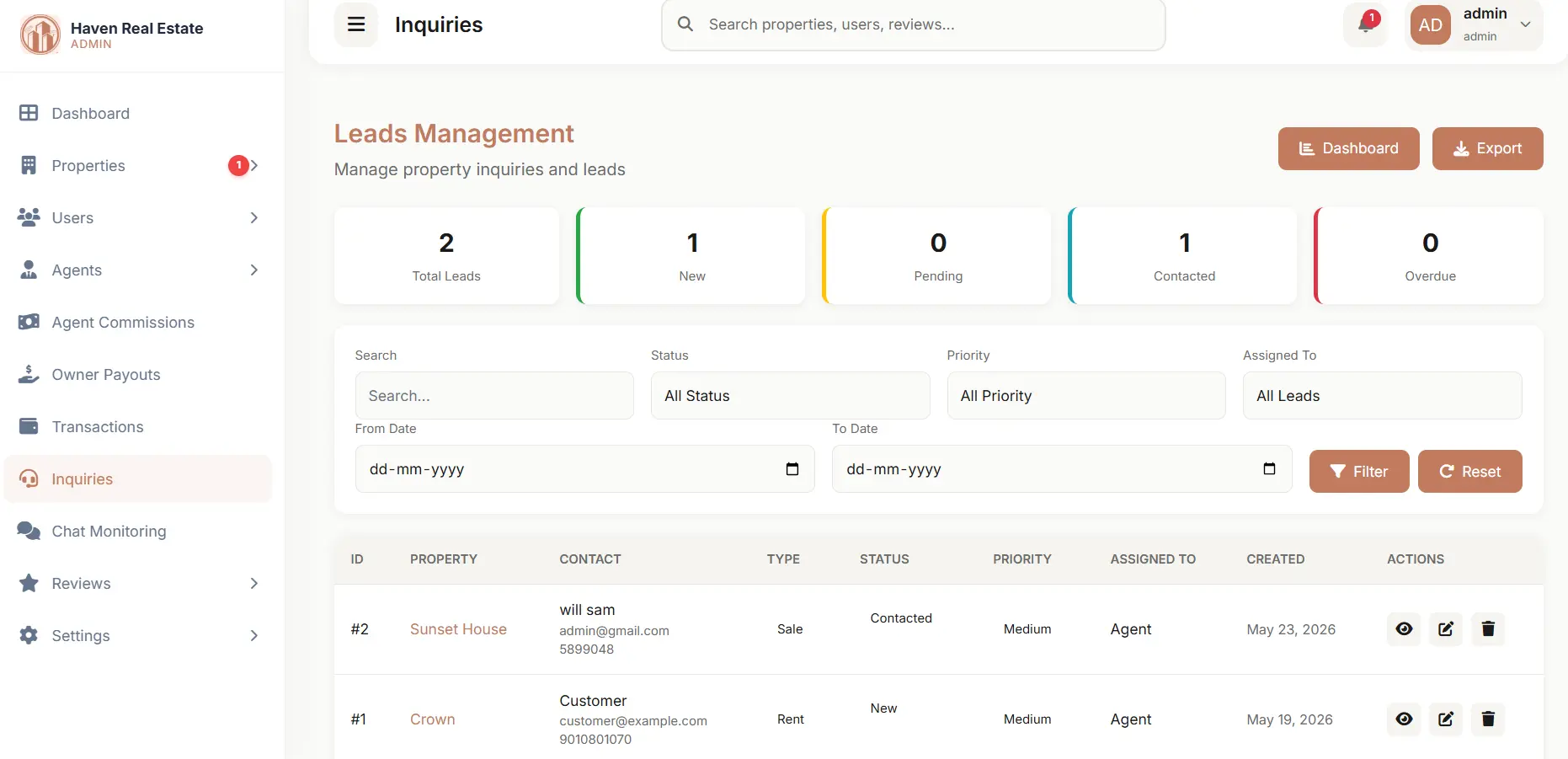This screenshot has width=1568, height=759.
Task: Click the red Properties notification badge
Action: [238, 165]
